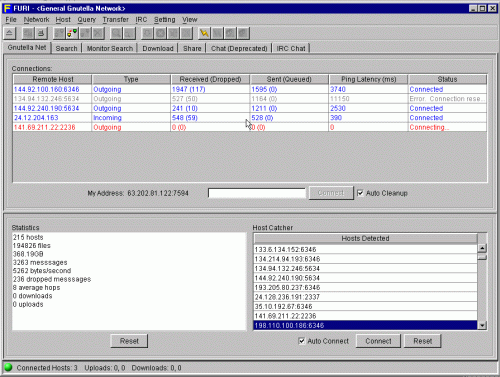500x377 pixels.
Task: Open the IRC menu
Action: pos(141,20)
